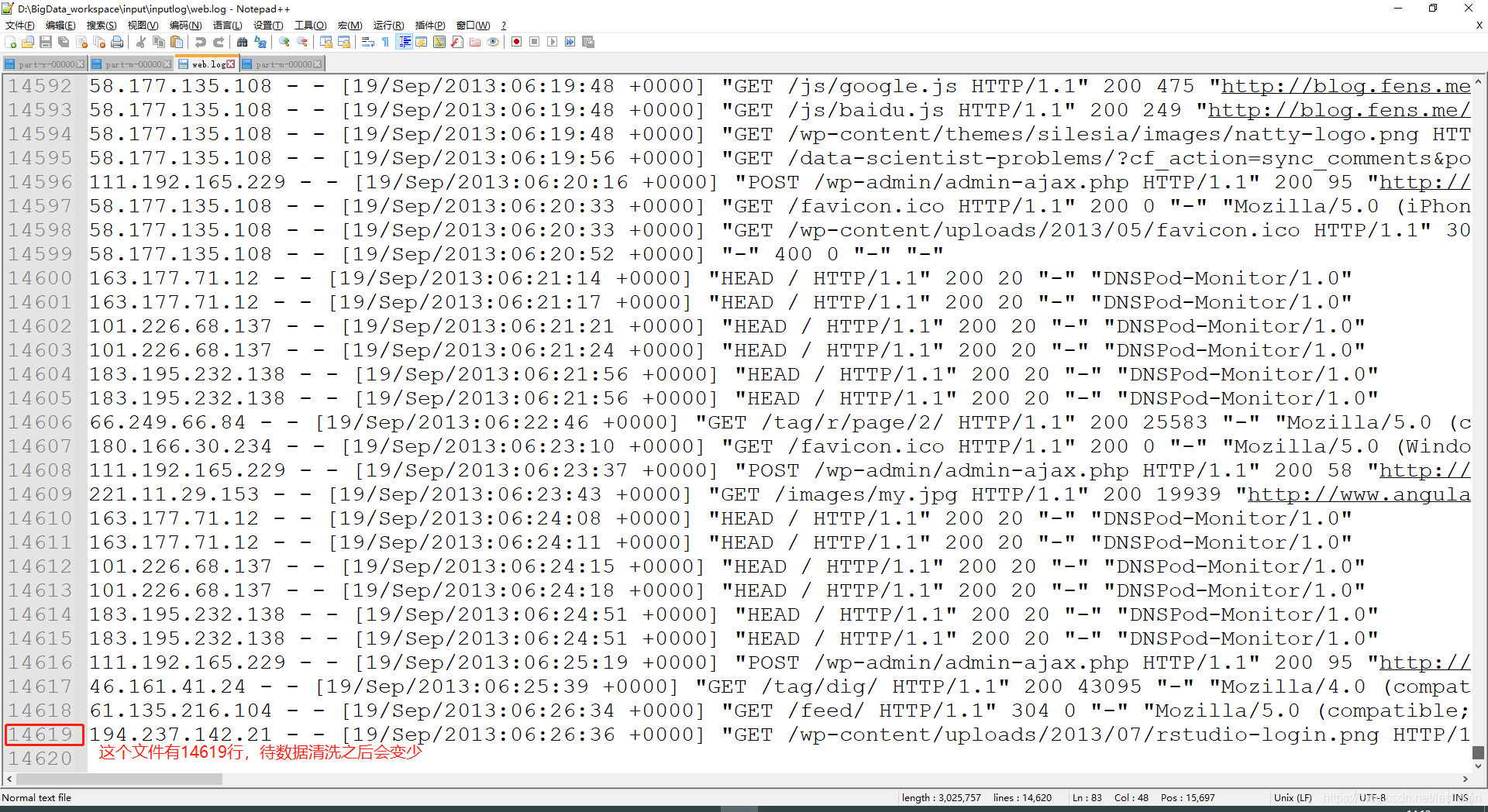Image resolution: width=1488 pixels, height=812 pixels.
Task: Click the vertical scrollbar thumb
Action: pos(1478,752)
